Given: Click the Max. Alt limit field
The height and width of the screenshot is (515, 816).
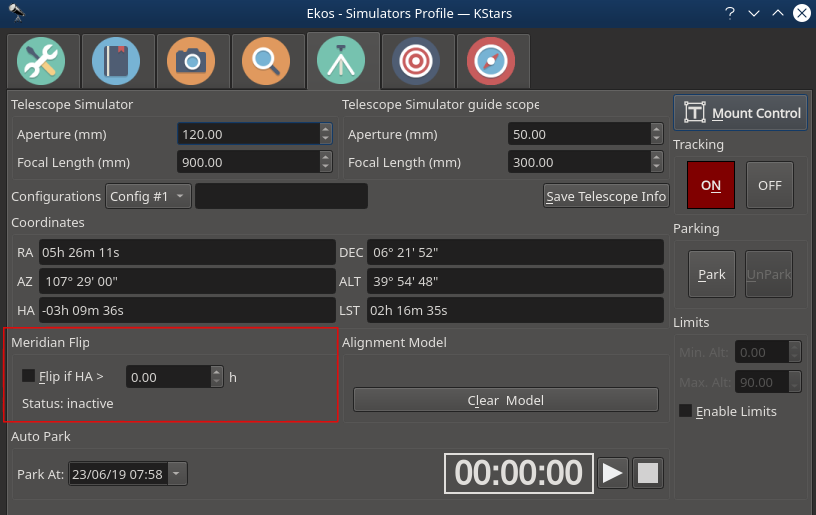Looking at the screenshot, I should 762,382.
